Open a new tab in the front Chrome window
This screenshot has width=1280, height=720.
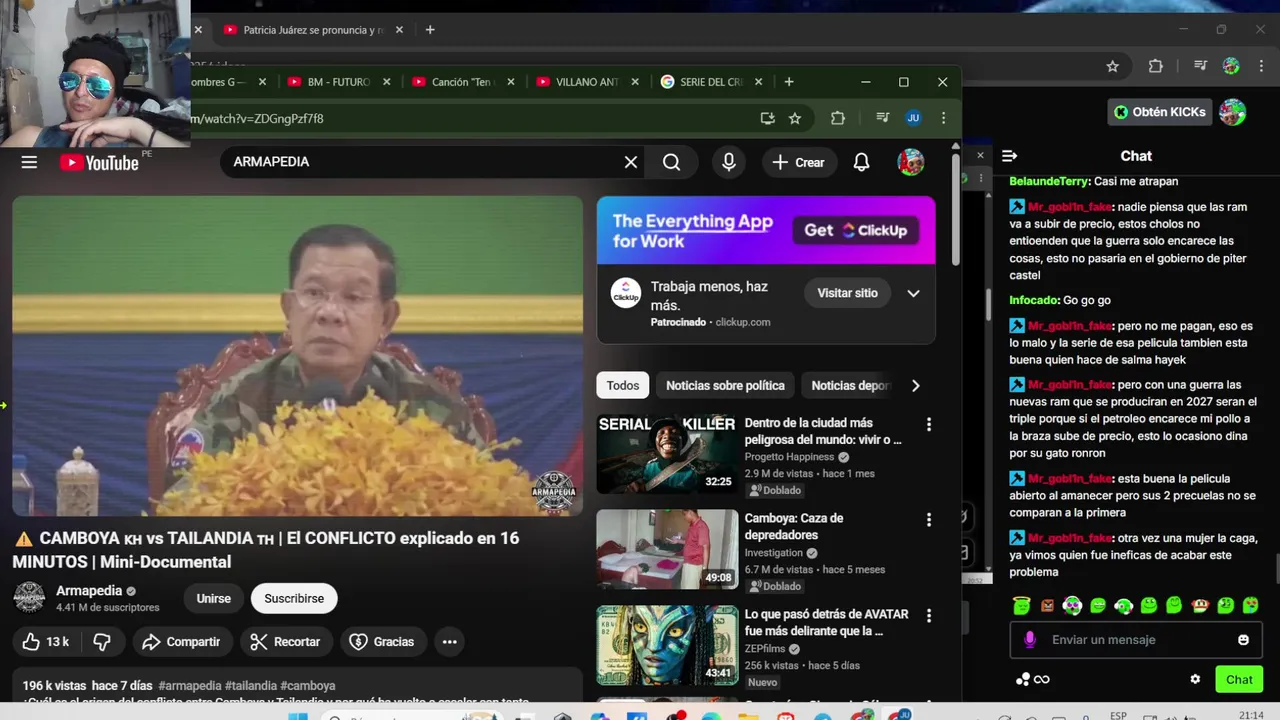click(789, 82)
